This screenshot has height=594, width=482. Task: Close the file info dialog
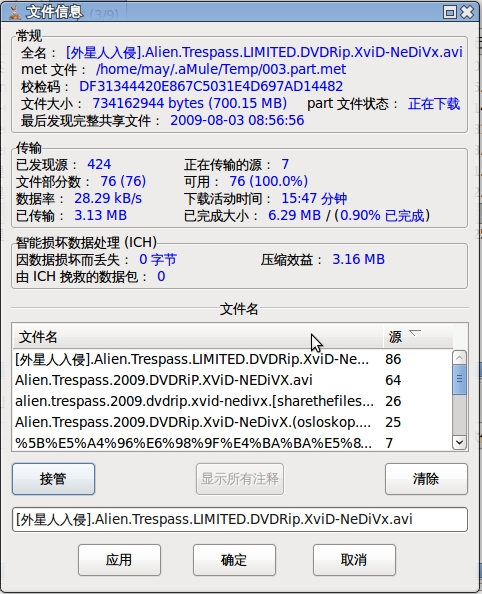click(467, 12)
